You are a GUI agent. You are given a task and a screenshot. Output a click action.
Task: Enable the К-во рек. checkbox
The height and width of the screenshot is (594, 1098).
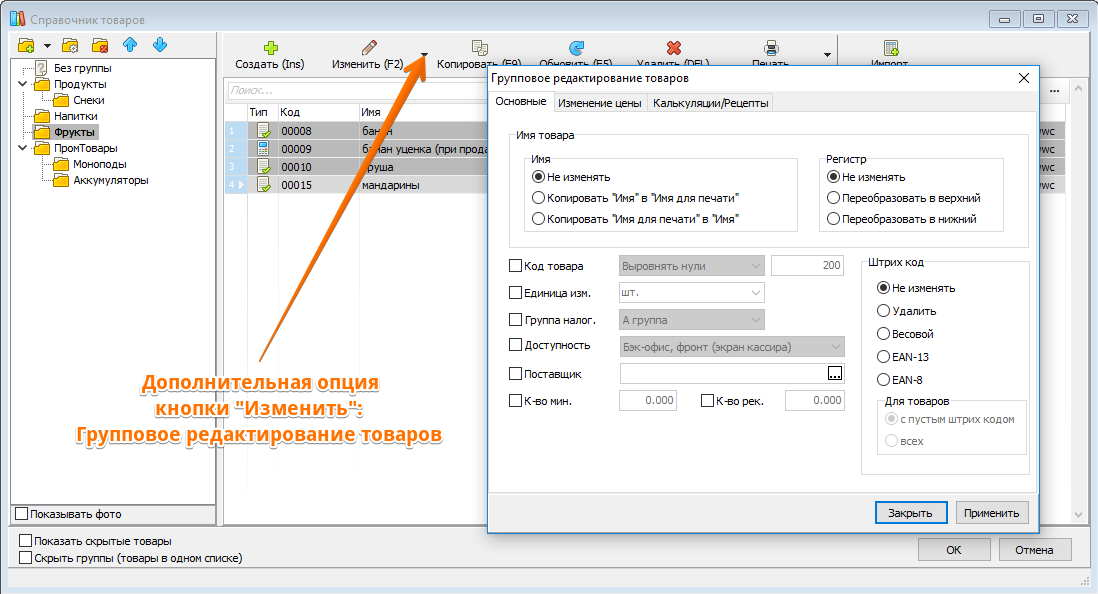(x=707, y=401)
